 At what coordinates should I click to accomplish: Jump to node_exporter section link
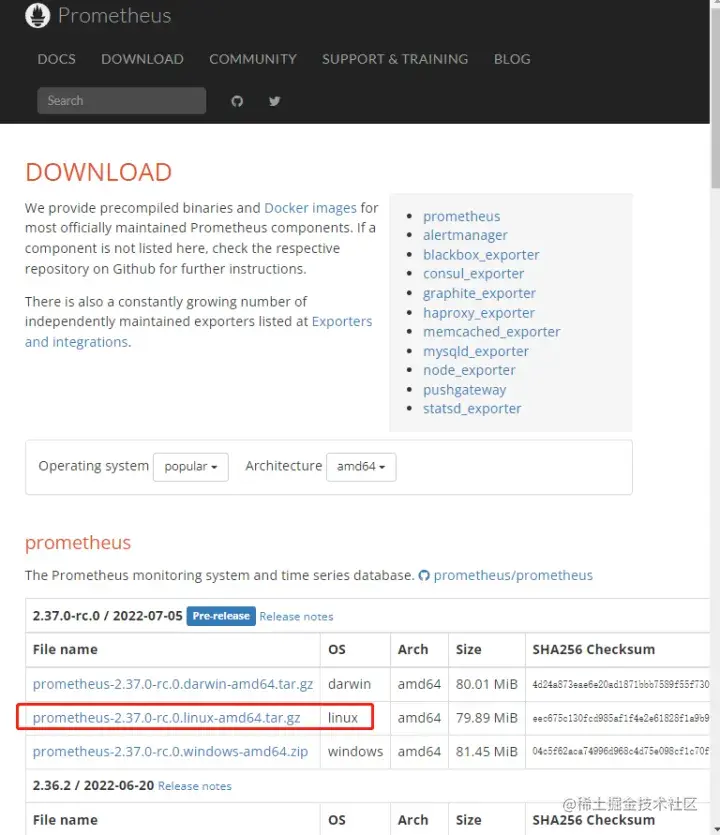point(469,370)
